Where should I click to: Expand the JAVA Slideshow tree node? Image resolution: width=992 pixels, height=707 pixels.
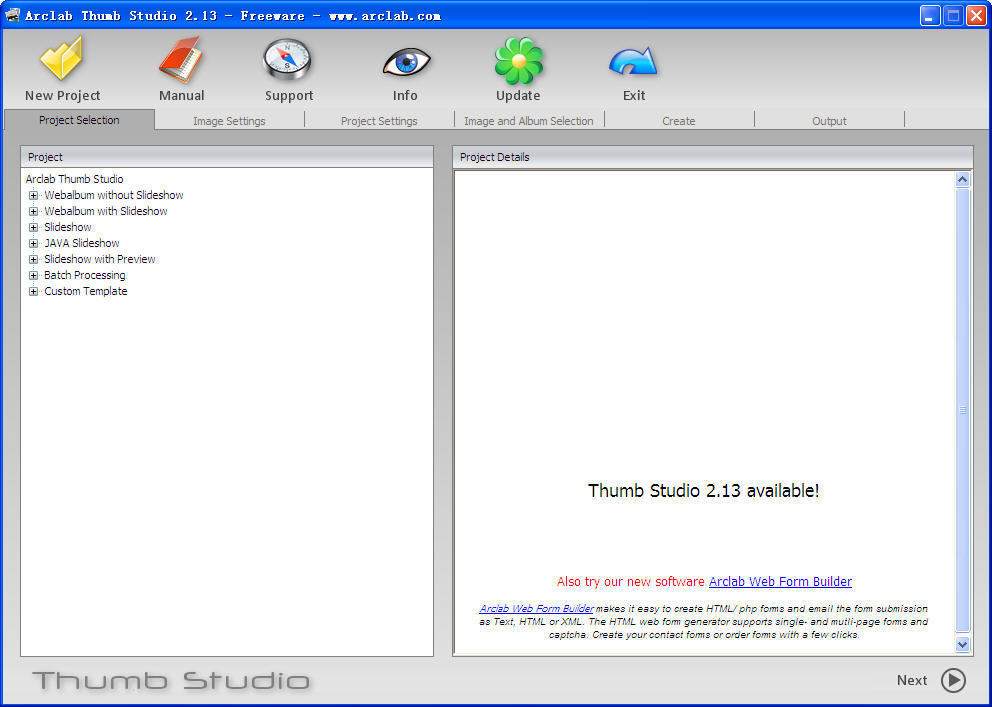(x=34, y=244)
